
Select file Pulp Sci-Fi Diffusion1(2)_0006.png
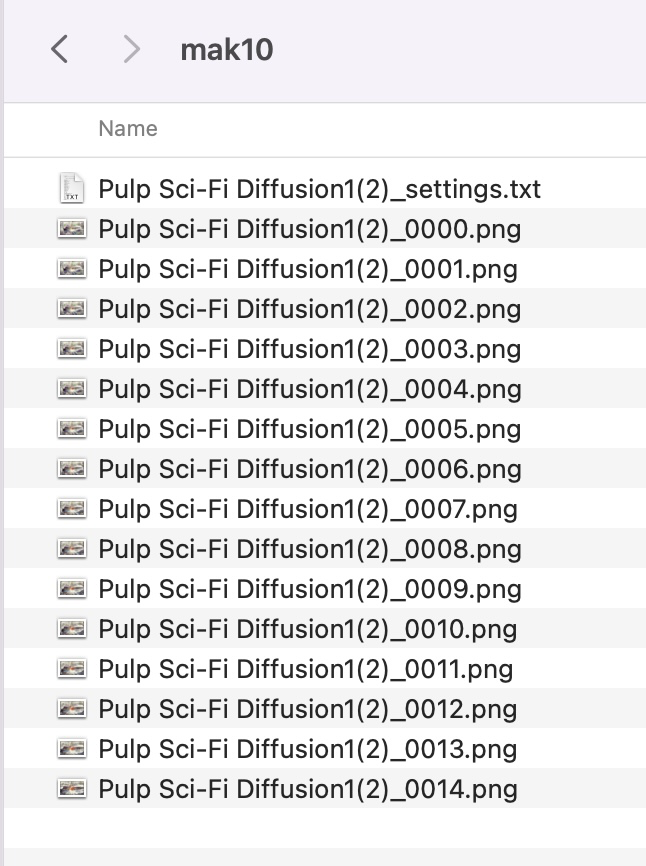click(310, 469)
